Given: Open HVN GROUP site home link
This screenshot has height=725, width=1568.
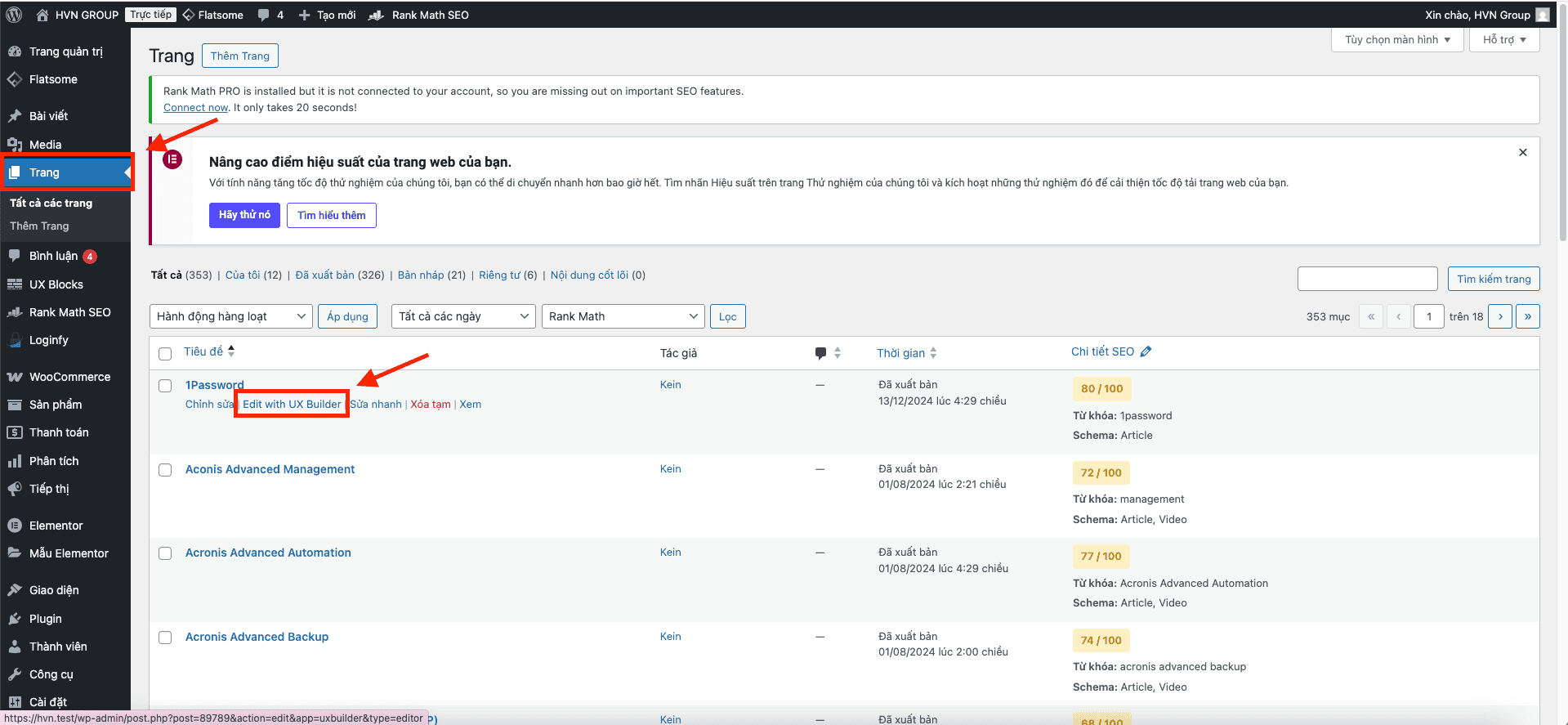Looking at the screenshot, I should click(78, 15).
